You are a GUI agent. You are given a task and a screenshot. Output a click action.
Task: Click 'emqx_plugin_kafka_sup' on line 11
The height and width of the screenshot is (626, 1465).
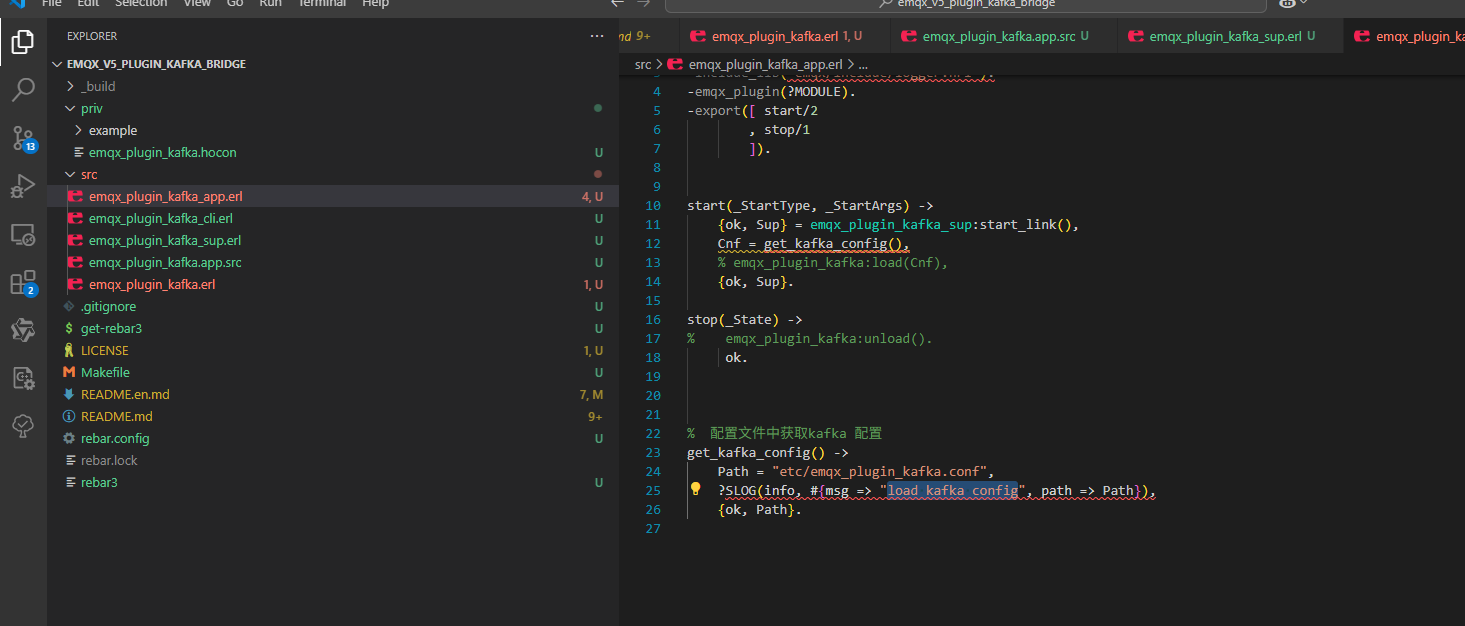click(891, 224)
